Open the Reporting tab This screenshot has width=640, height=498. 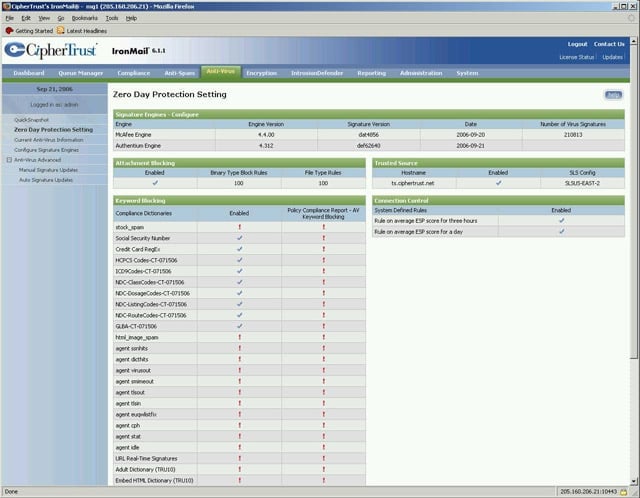click(x=371, y=73)
